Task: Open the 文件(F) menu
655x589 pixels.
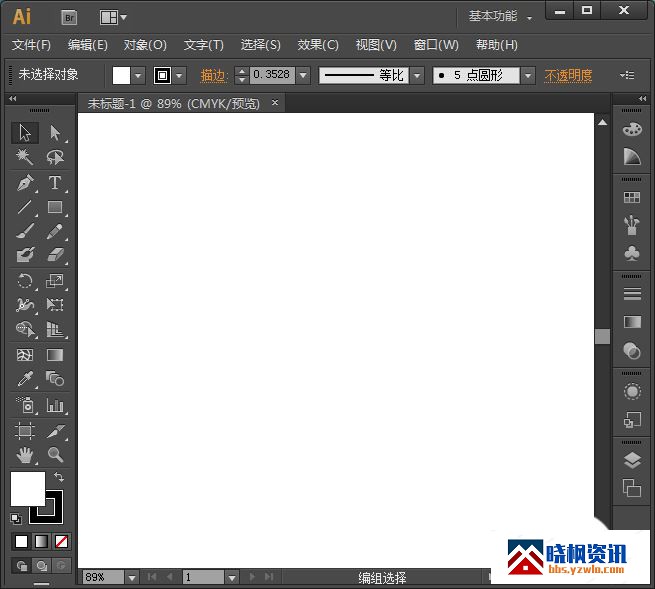Action: (32, 45)
